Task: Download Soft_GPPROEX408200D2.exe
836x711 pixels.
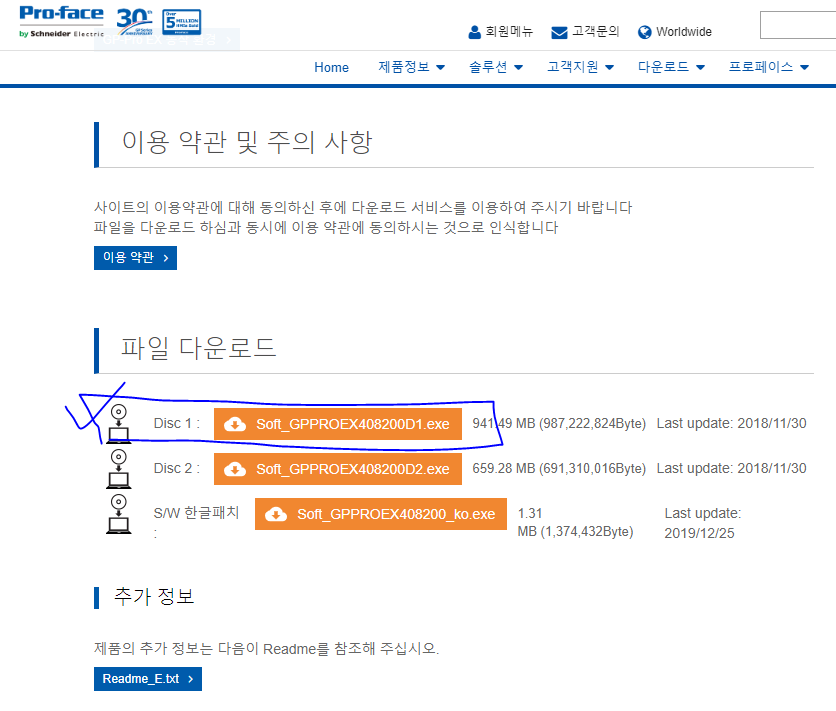Action: click(x=337, y=469)
